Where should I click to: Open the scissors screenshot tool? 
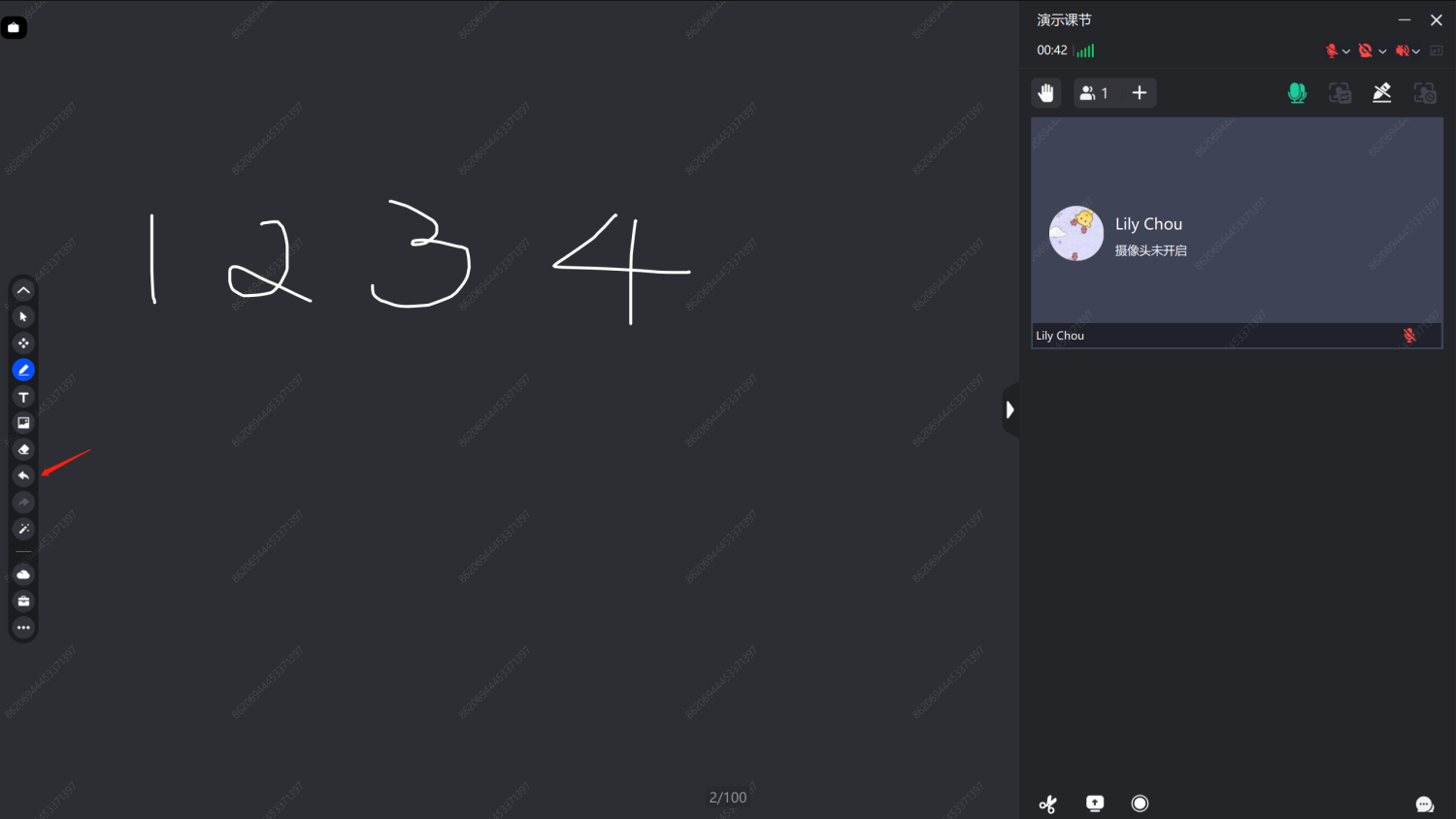coord(1047,803)
